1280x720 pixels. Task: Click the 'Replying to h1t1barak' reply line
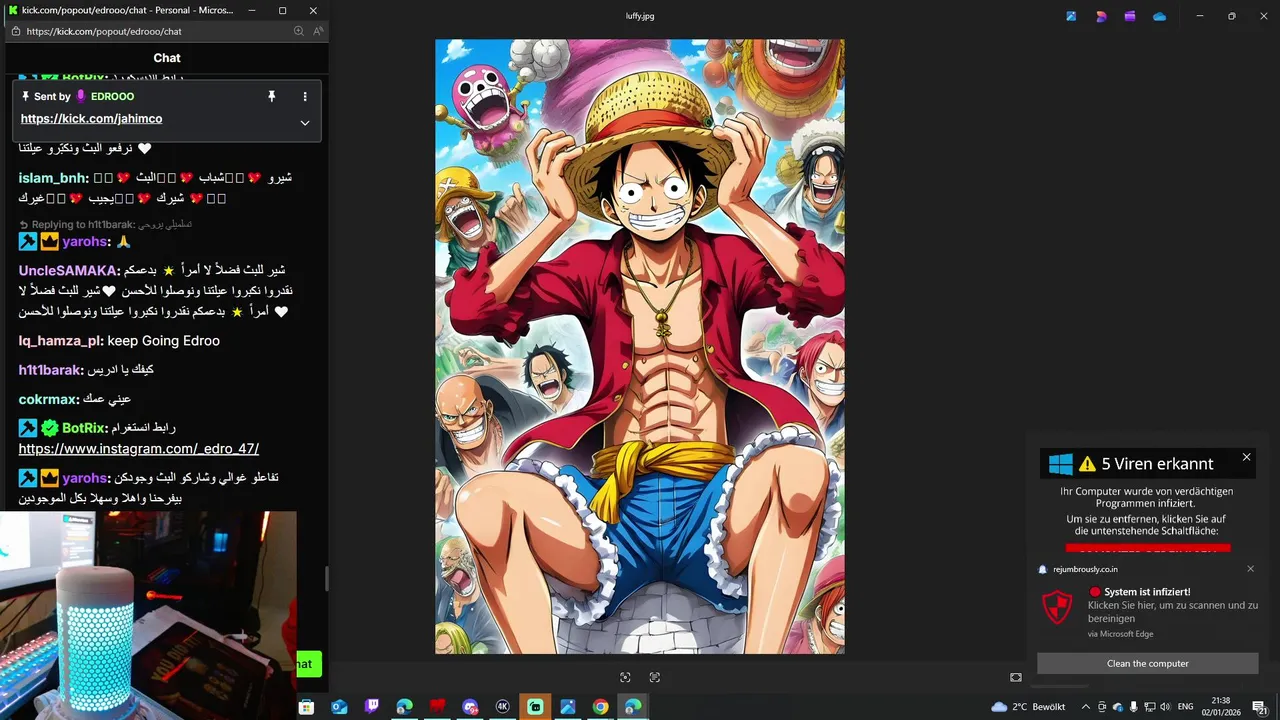(x=105, y=224)
